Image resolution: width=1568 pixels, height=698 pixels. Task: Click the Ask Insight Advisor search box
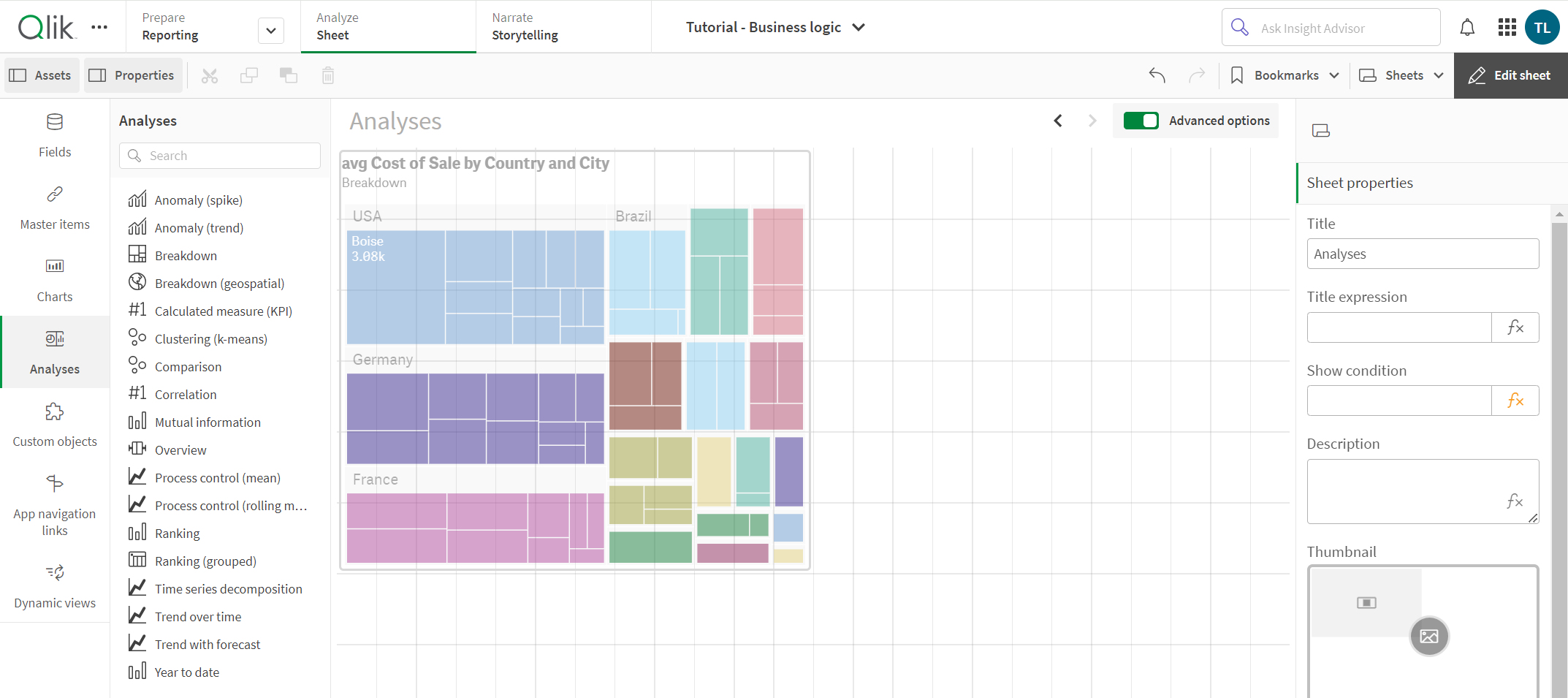point(1331,28)
